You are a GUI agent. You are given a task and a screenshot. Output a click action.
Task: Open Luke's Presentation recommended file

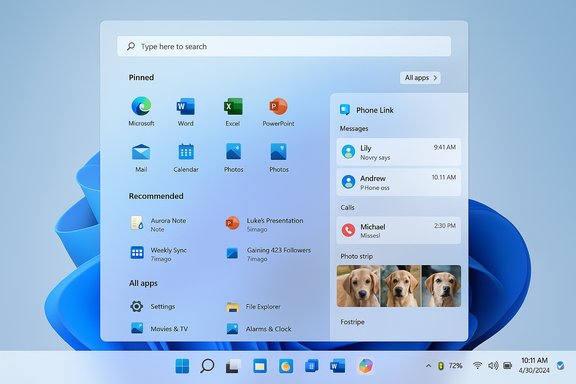coord(264,224)
